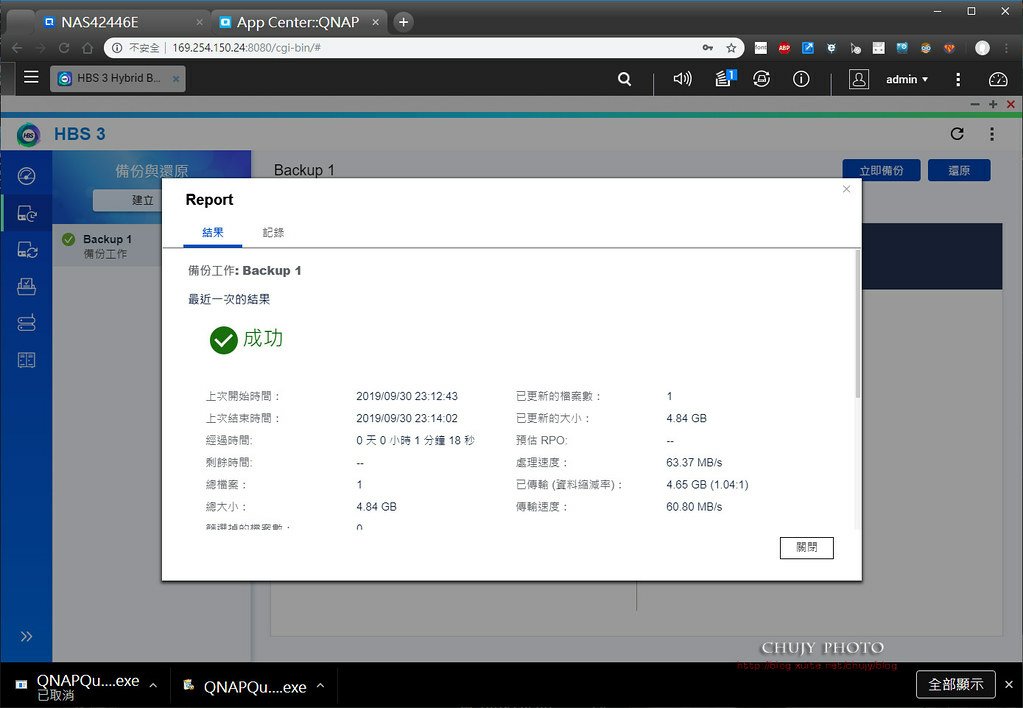Click the AdBlock Plus extension icon

[784, 48]
